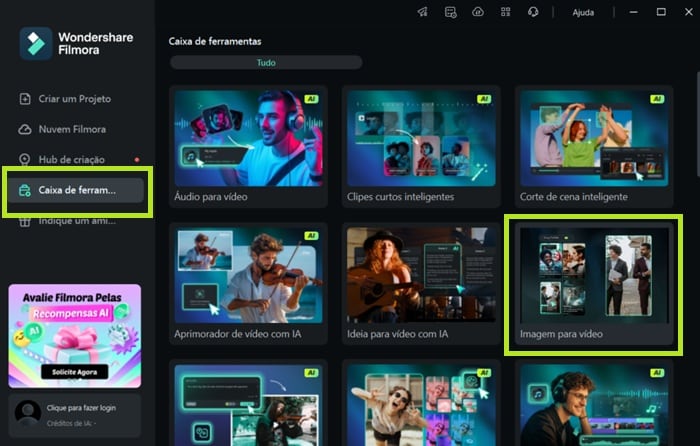Open the Ajuda menu
Screen dimensions: 700x446
[583, 13]
